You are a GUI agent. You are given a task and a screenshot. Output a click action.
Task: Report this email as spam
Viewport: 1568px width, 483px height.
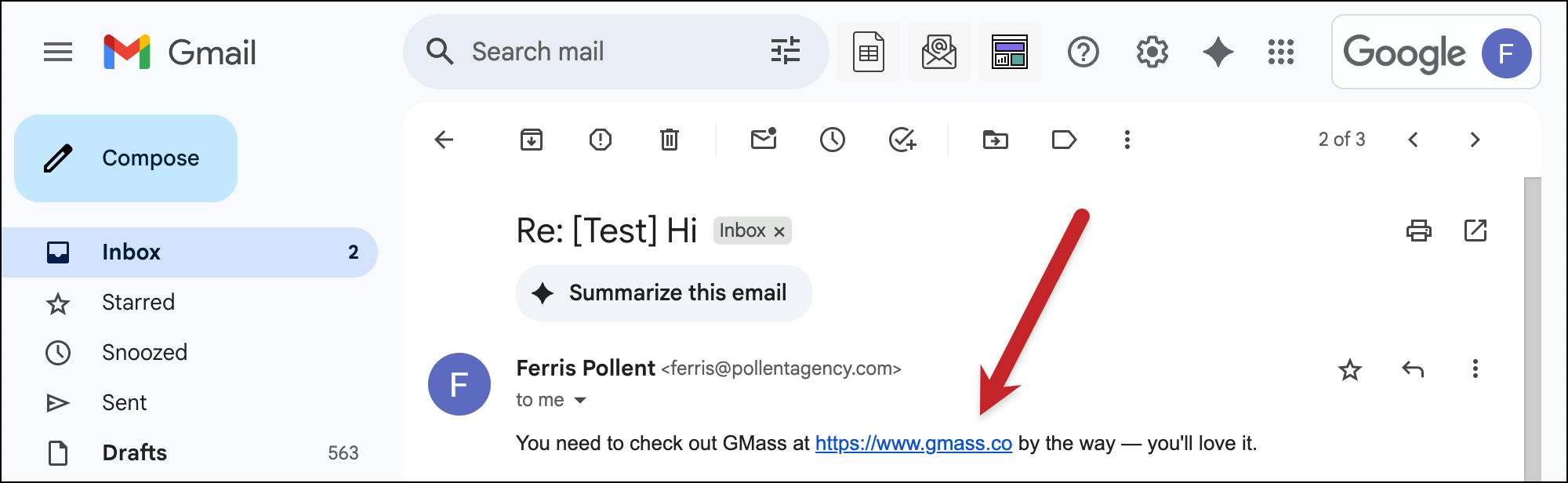(601, 140)
